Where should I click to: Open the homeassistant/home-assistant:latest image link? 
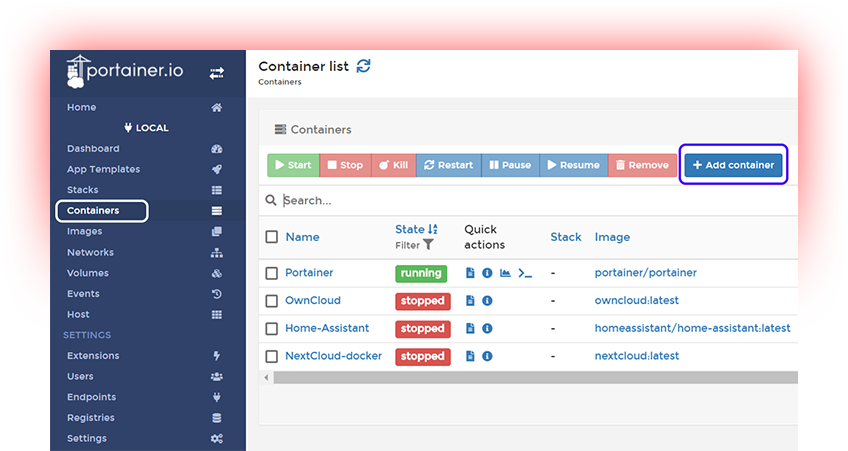(x=692, y=328)
